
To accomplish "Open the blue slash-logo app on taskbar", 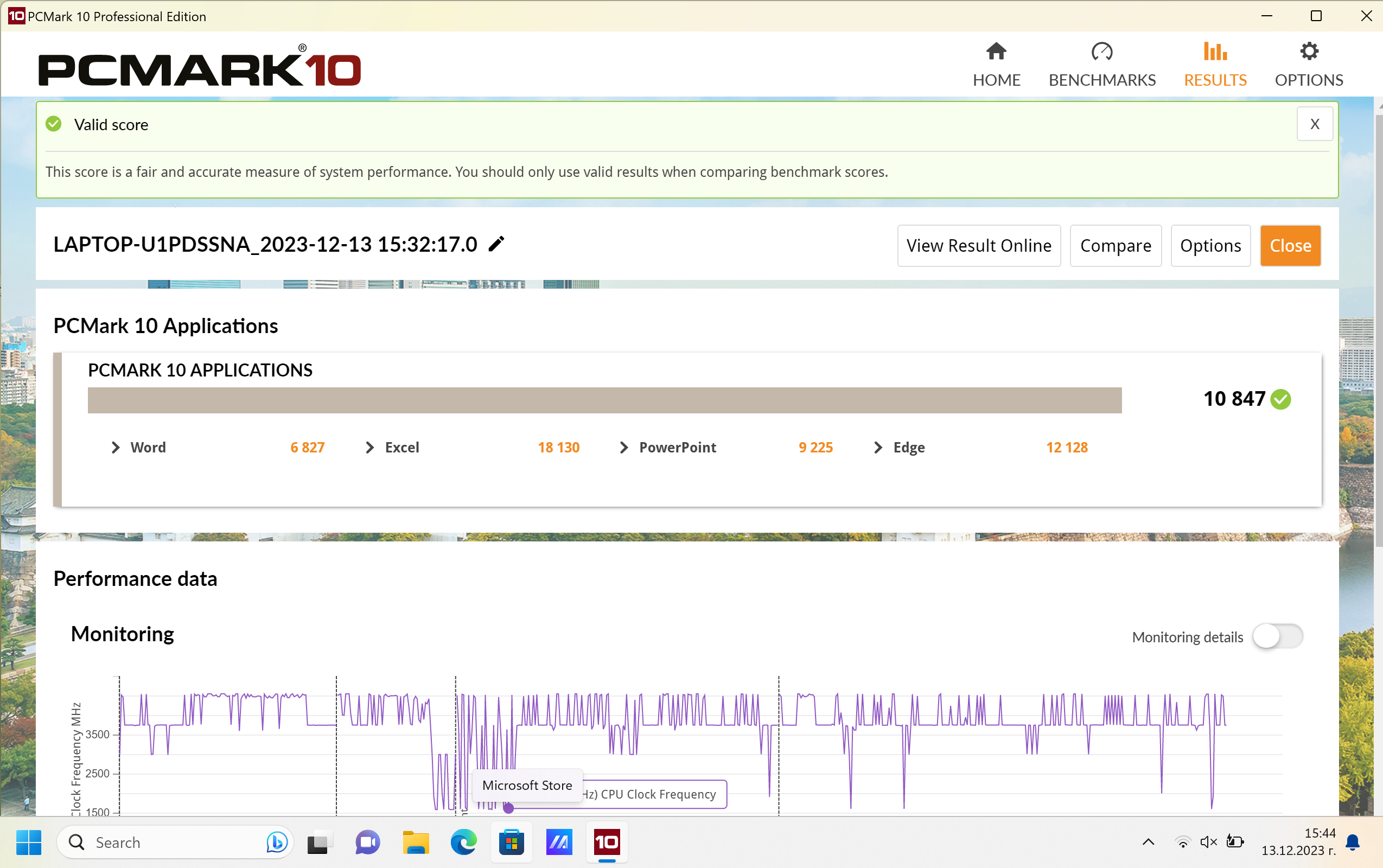I will pyautogui.click(x=559, y=842).
